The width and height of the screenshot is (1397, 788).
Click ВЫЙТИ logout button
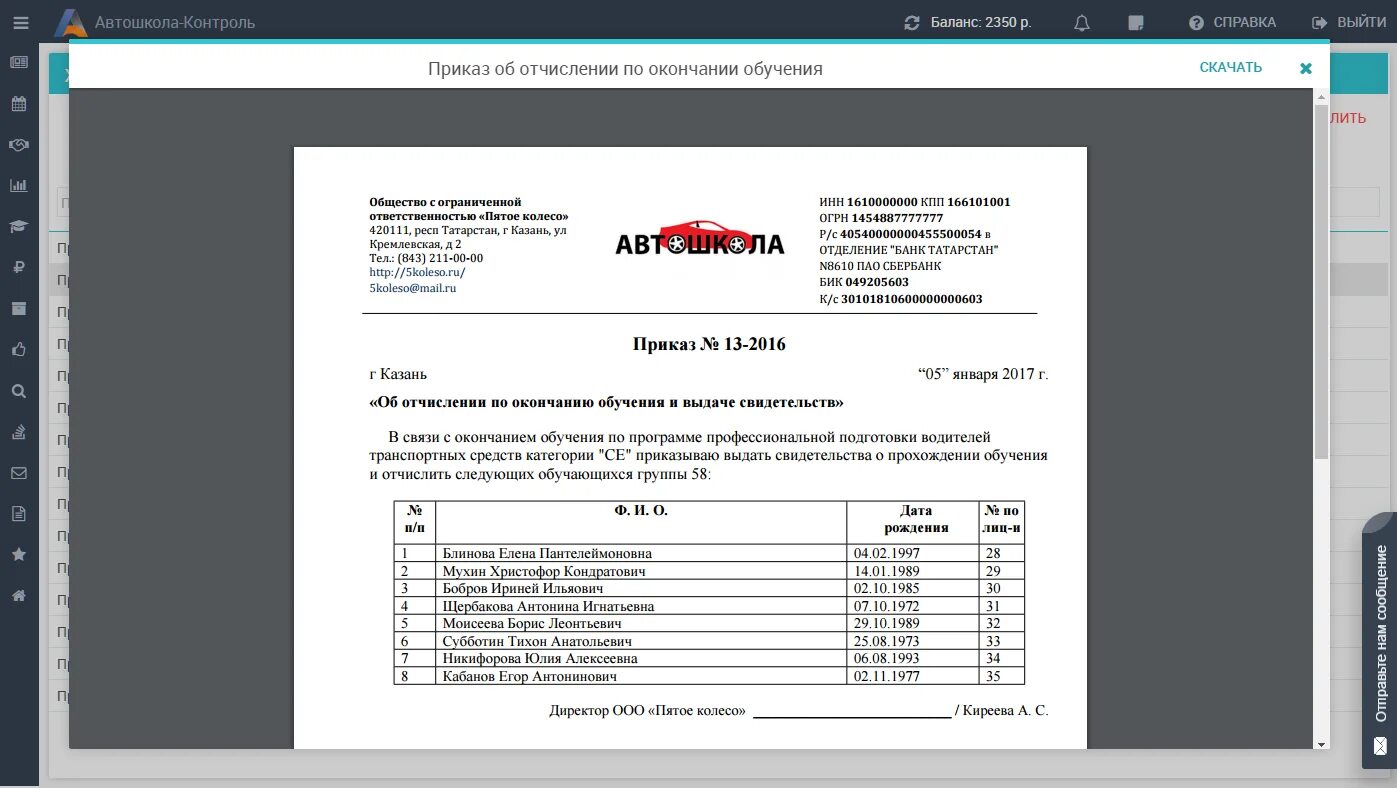1349,22
